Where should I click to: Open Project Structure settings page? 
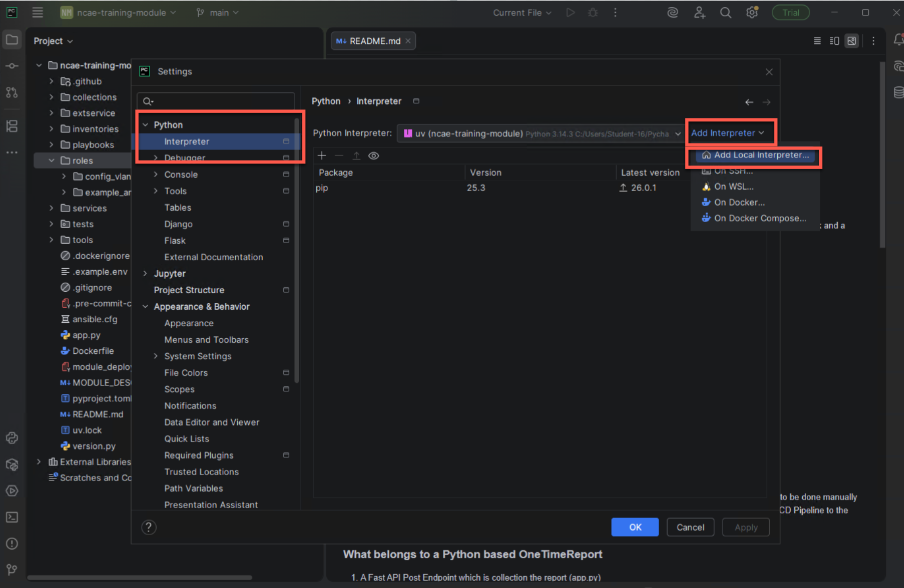click(x=189, y=290)
